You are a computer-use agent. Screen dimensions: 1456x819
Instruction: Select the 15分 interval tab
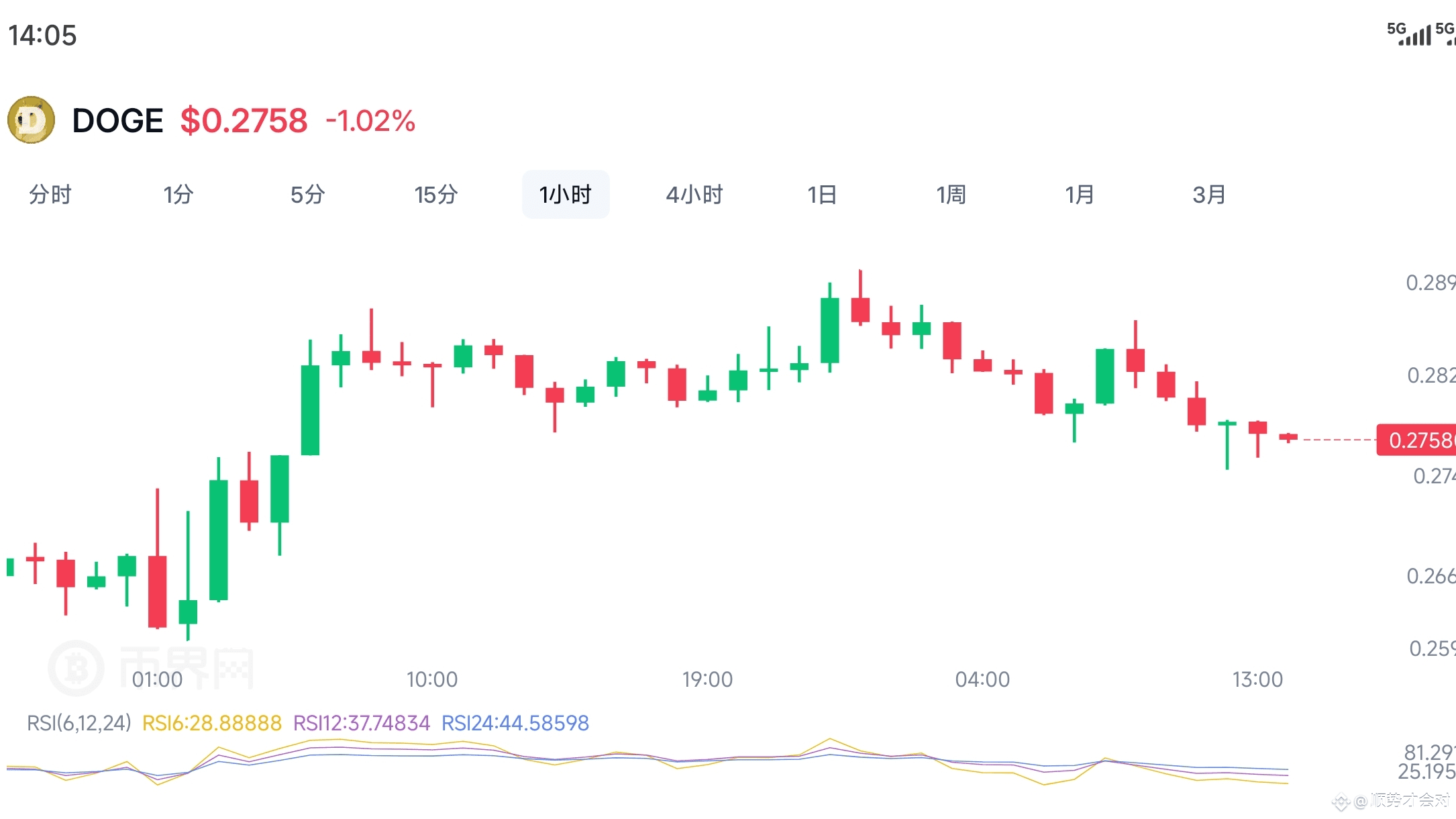pyautogui.click(x=436, y=195)
